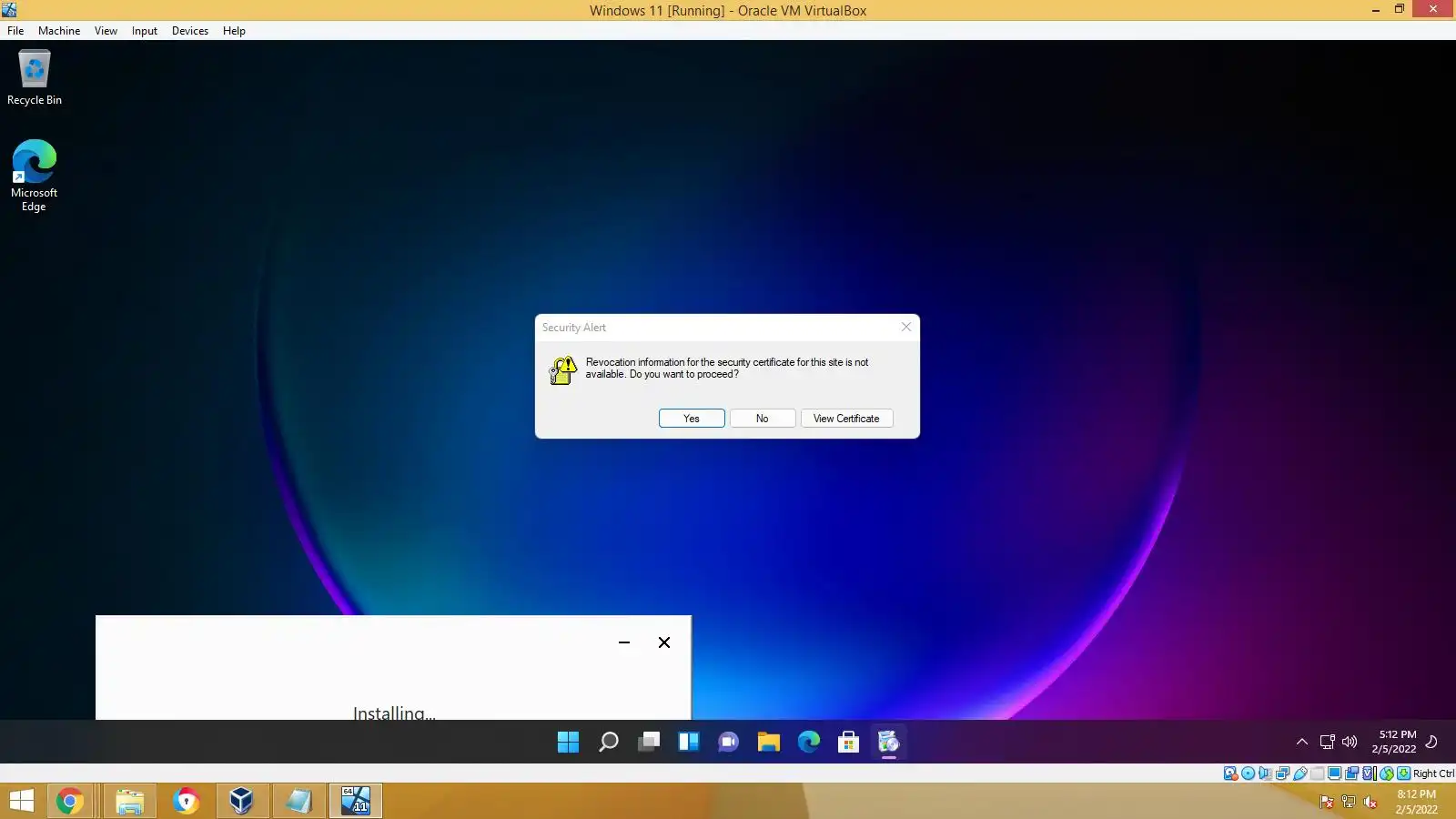Open Chrome from the host taskbar
Image resolution: width=1456 pixels, height=819 pixels.
click(x=70, y=801)
